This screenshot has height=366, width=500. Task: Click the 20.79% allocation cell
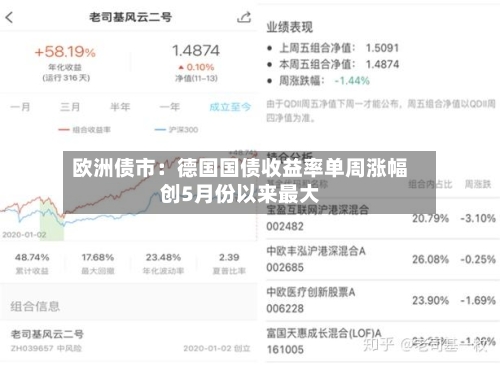pos(430,218)
